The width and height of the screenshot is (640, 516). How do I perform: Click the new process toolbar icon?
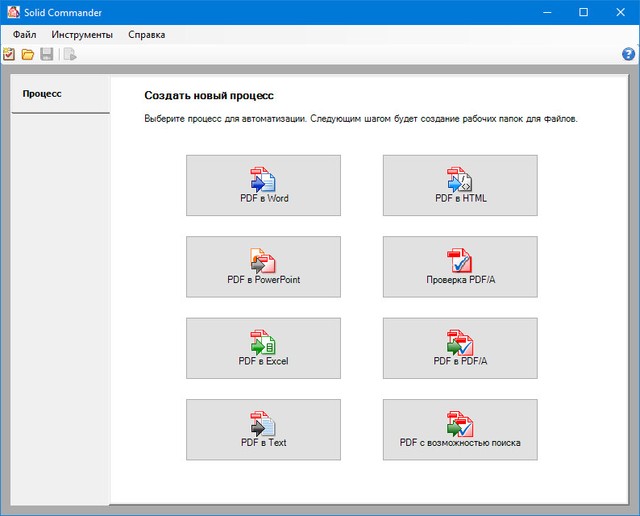pyautogui.click(x=10, y=54)
